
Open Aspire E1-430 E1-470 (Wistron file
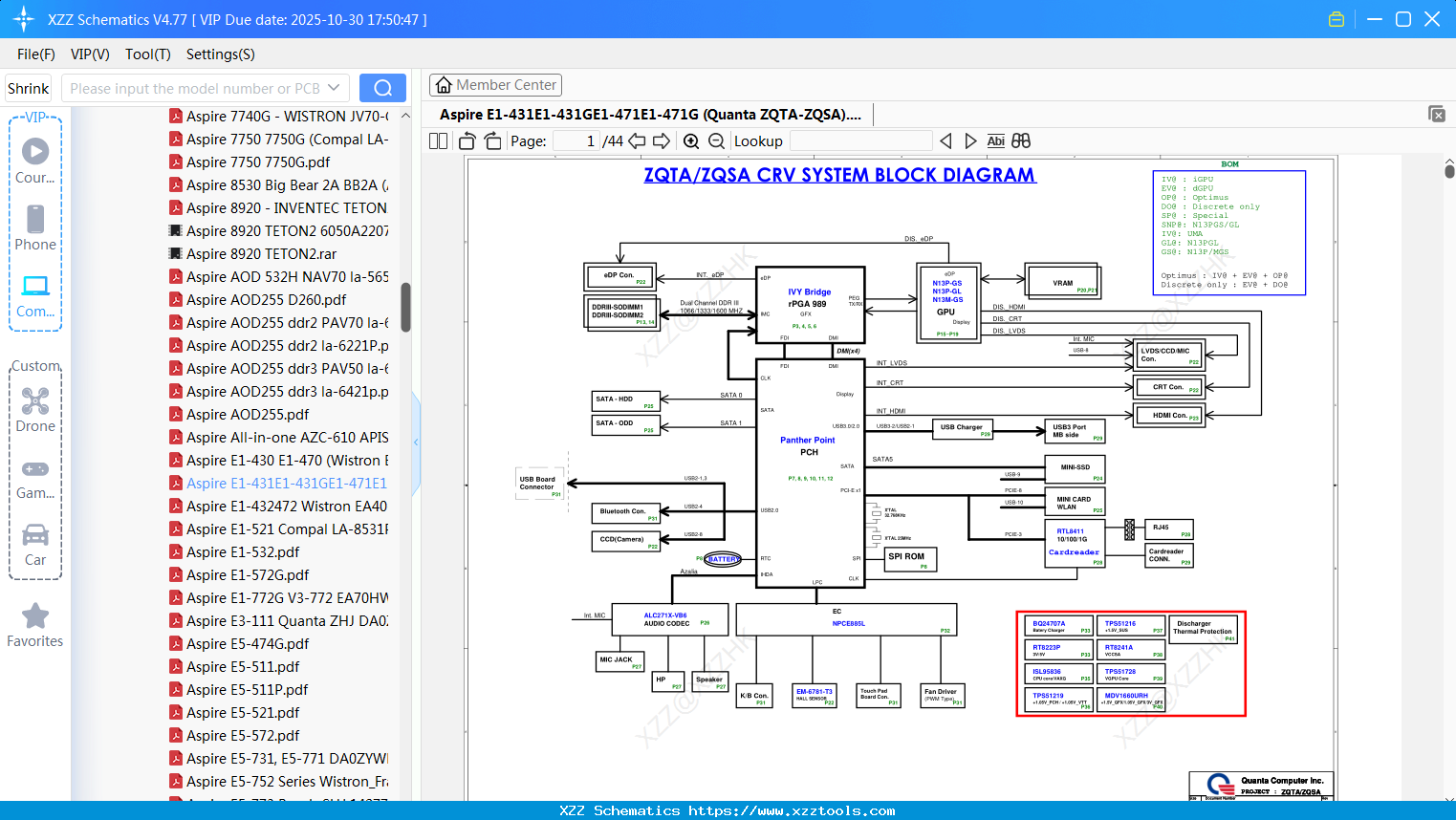pyautogui.click(x=279, y=460)
